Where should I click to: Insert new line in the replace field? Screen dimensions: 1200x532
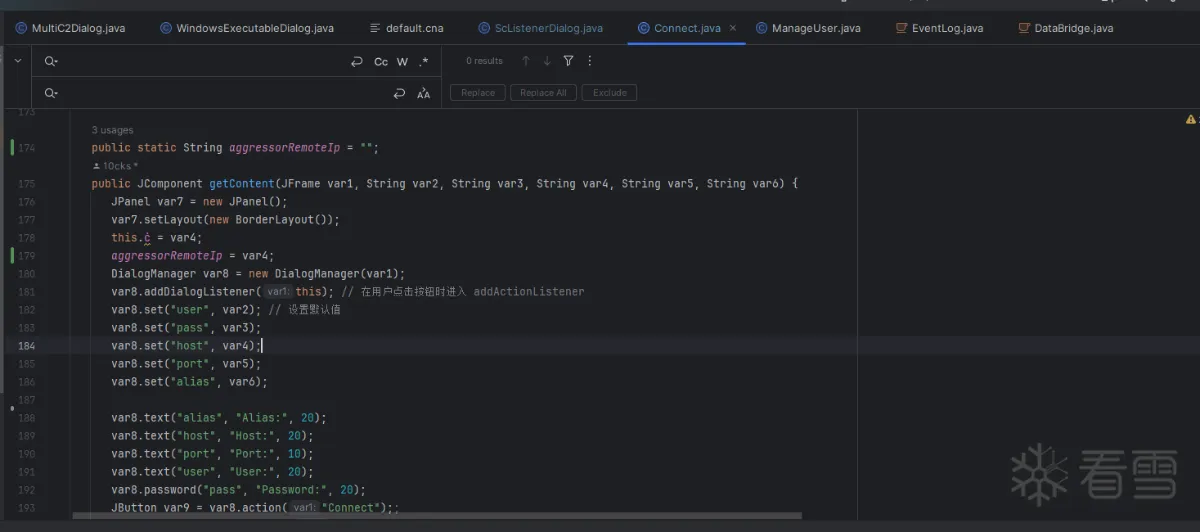(x=399, y=93)
